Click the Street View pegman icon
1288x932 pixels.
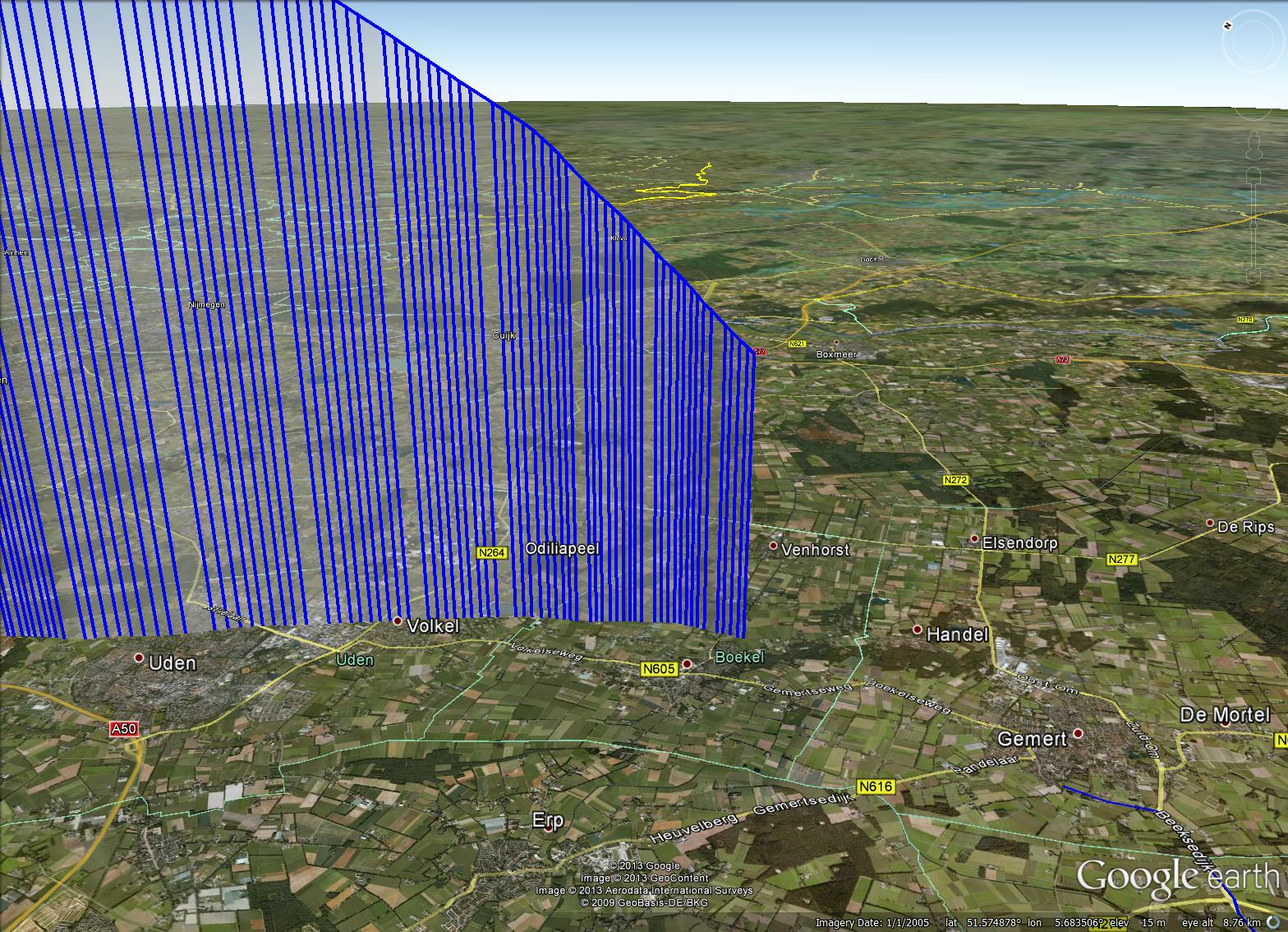pos(1254,147)
